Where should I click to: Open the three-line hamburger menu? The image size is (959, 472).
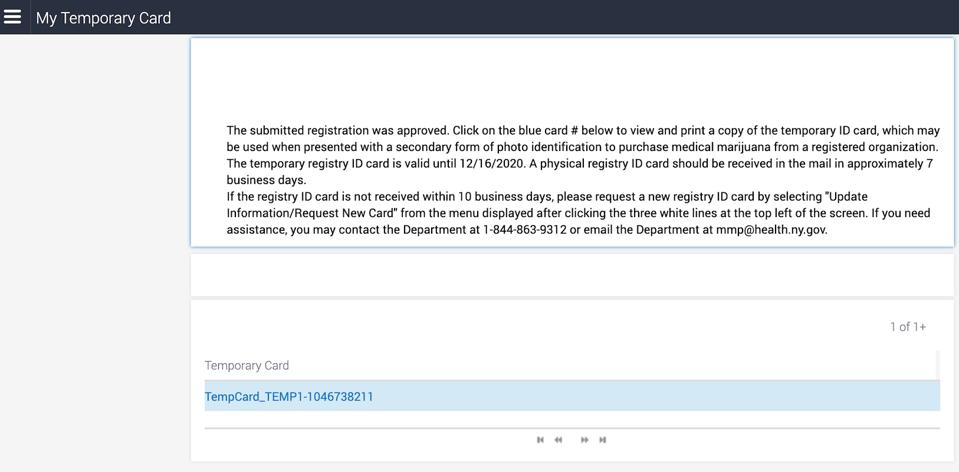point(13,17)
